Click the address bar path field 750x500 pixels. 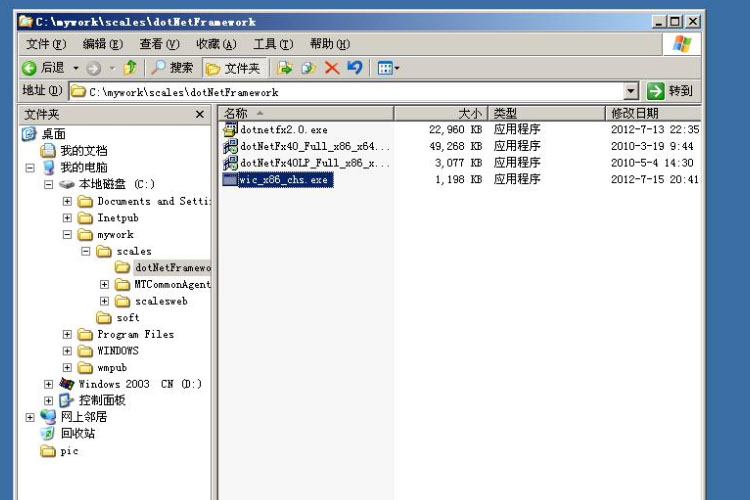pyautogui.click(x=347, y=91)
